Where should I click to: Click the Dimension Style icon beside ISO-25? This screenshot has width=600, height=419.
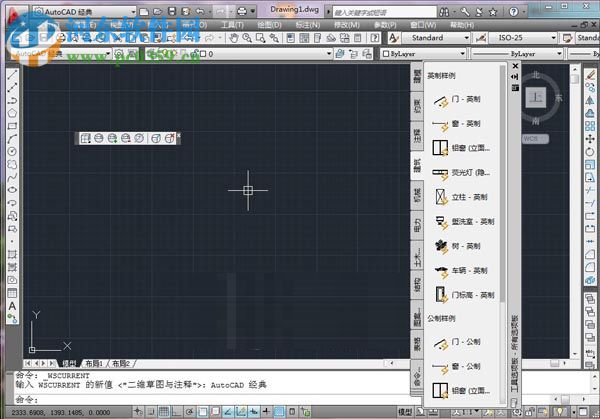481,37
